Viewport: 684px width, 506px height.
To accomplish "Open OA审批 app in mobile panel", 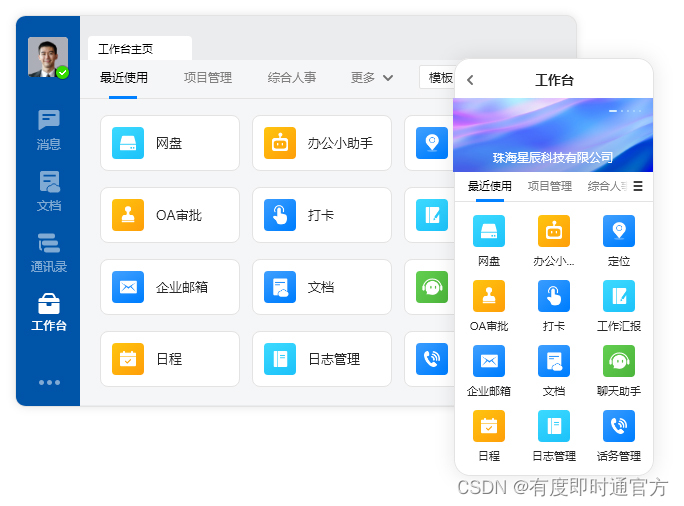I will tap(489, 306).
